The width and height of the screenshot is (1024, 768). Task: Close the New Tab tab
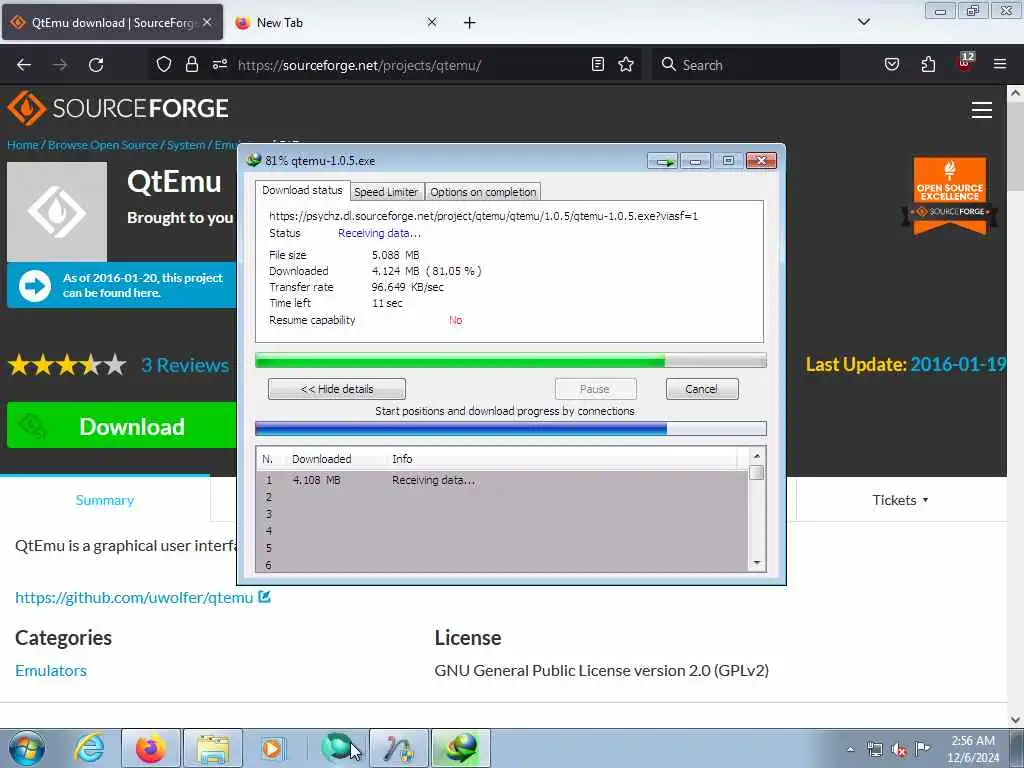click(432, 22)
